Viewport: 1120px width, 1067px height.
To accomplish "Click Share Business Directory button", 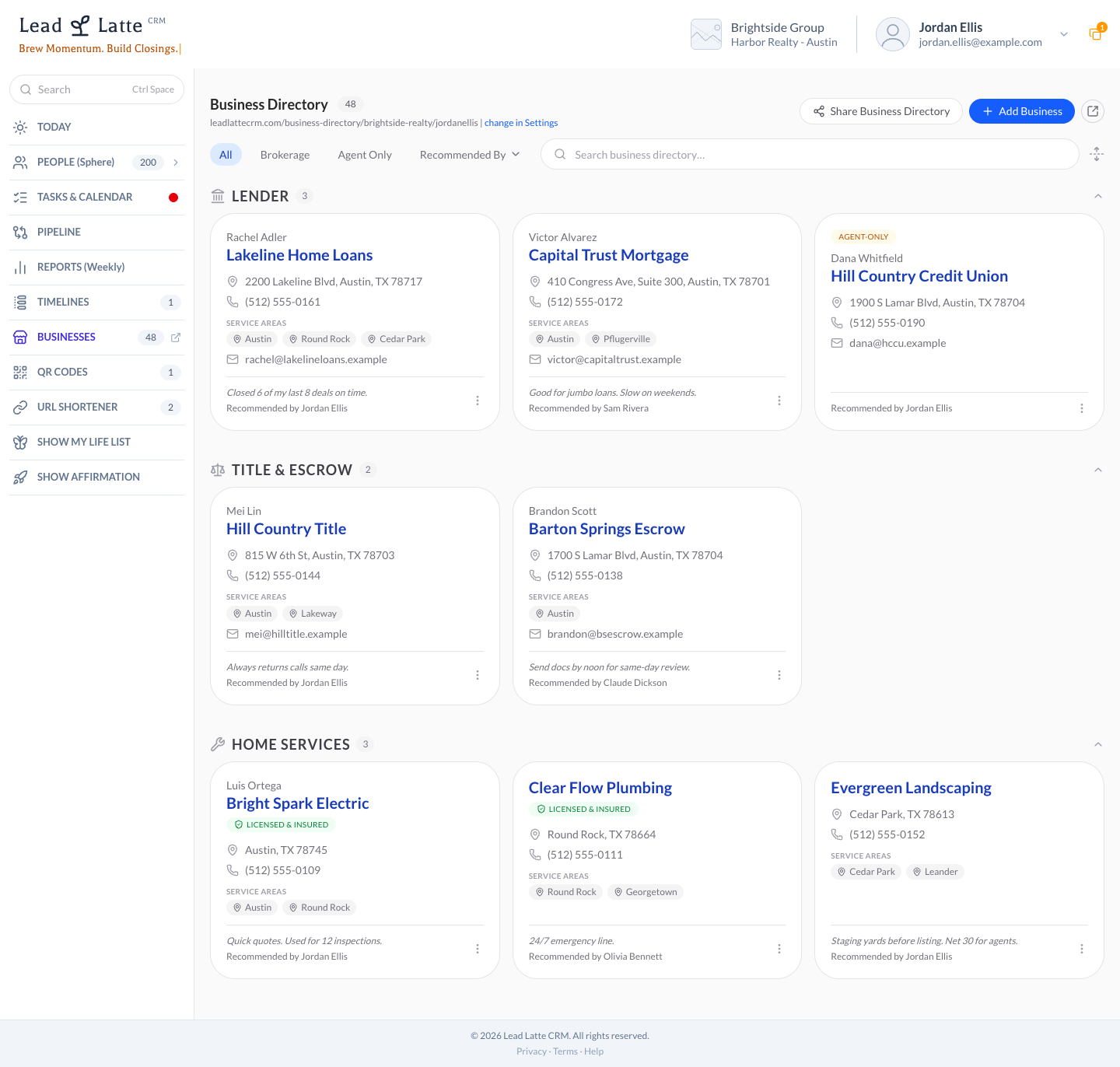I will pyautogui.click(x=880, y=111).
